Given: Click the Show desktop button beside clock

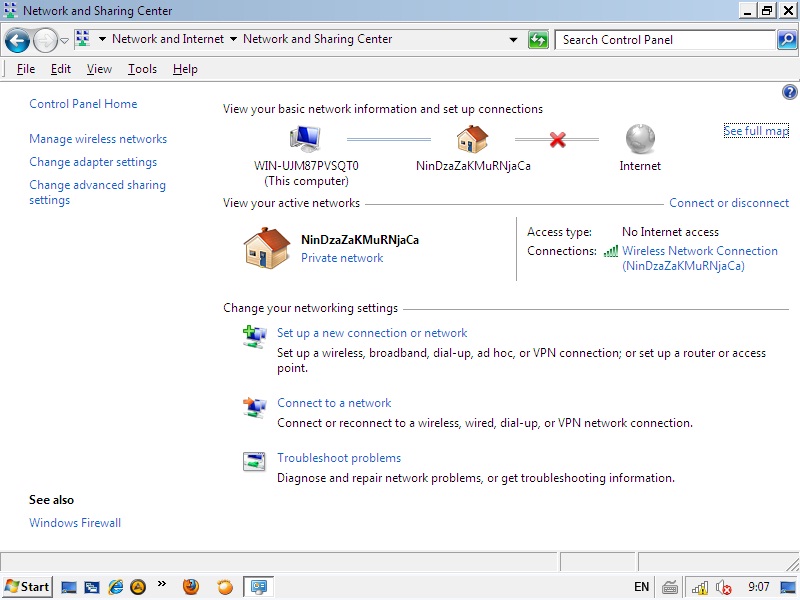Looking at the screenshot, I should pyautogui.click(x=788, y=587).
